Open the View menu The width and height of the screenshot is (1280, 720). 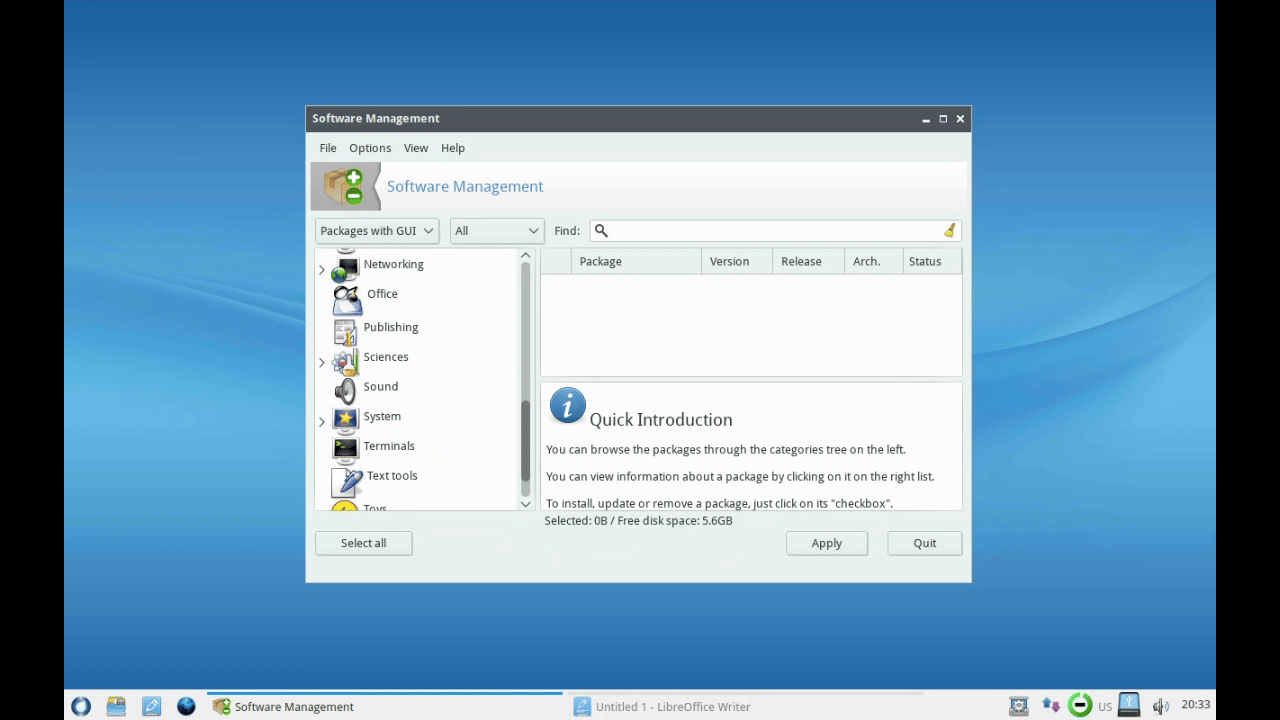coord(415,148)
